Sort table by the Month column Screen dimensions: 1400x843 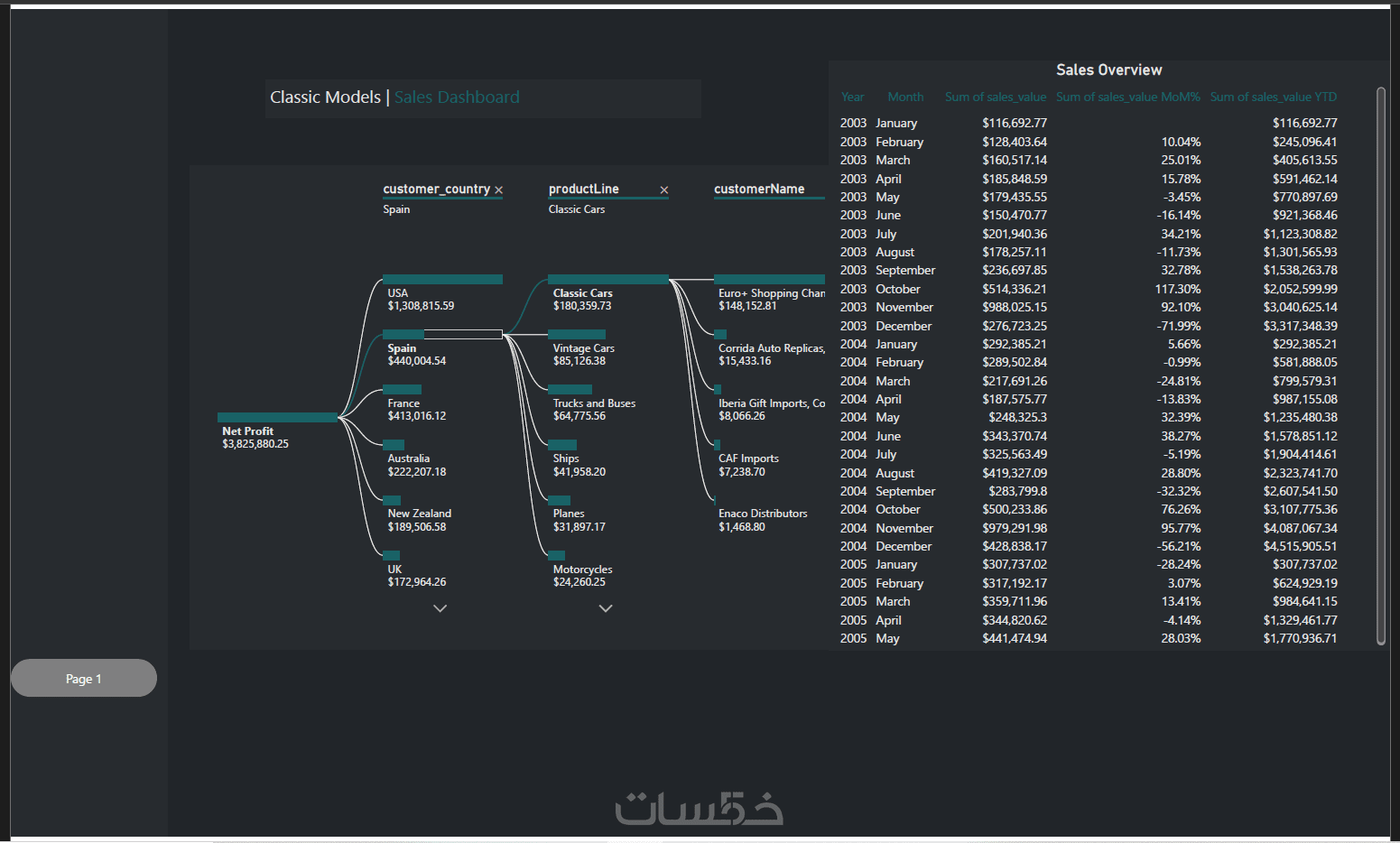pos(905,97)
